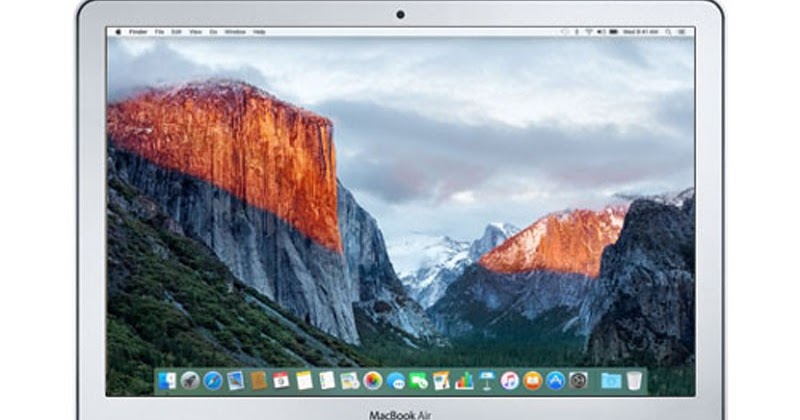Open Notification Center list icon

pyautogui.click(x=681, y=32)
